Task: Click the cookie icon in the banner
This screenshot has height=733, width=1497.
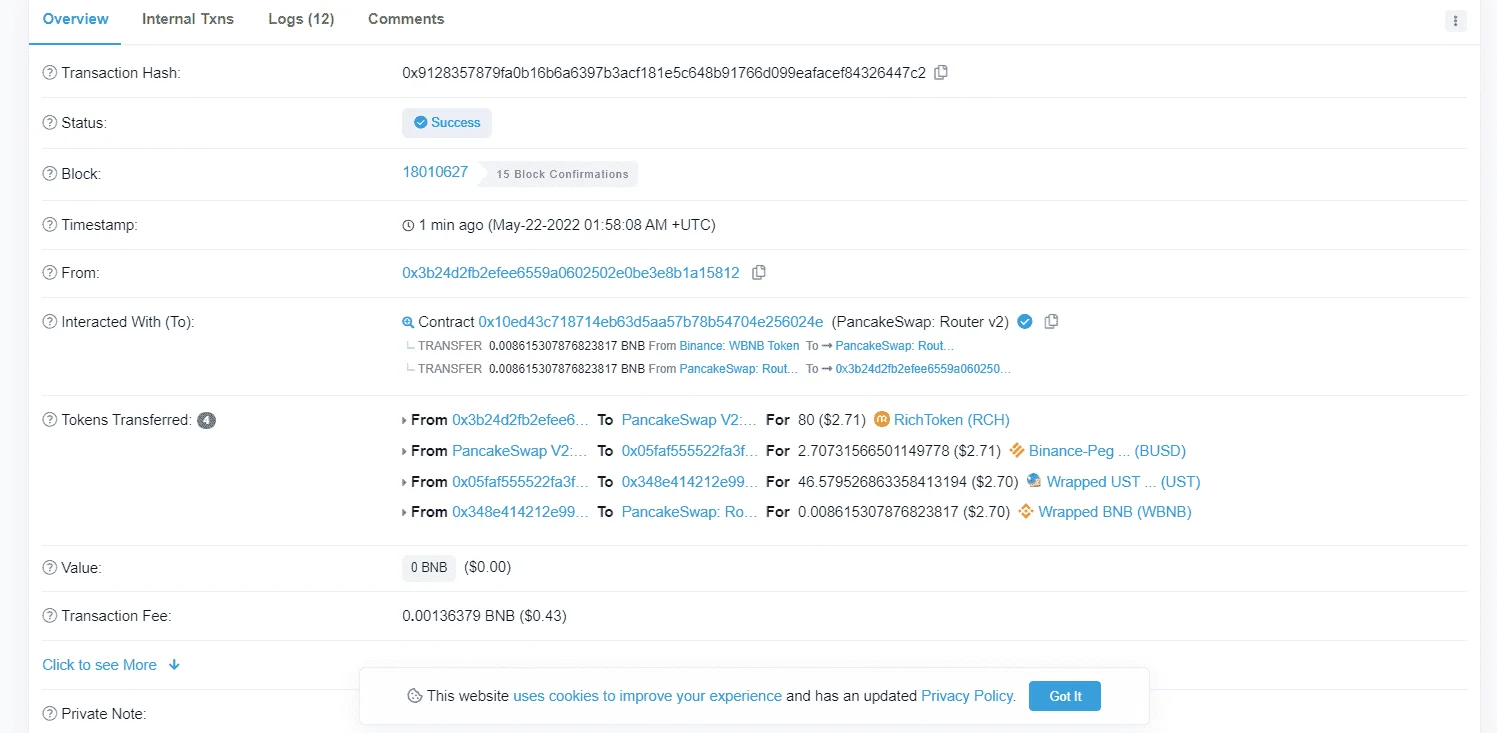Action: coord(414,696)
